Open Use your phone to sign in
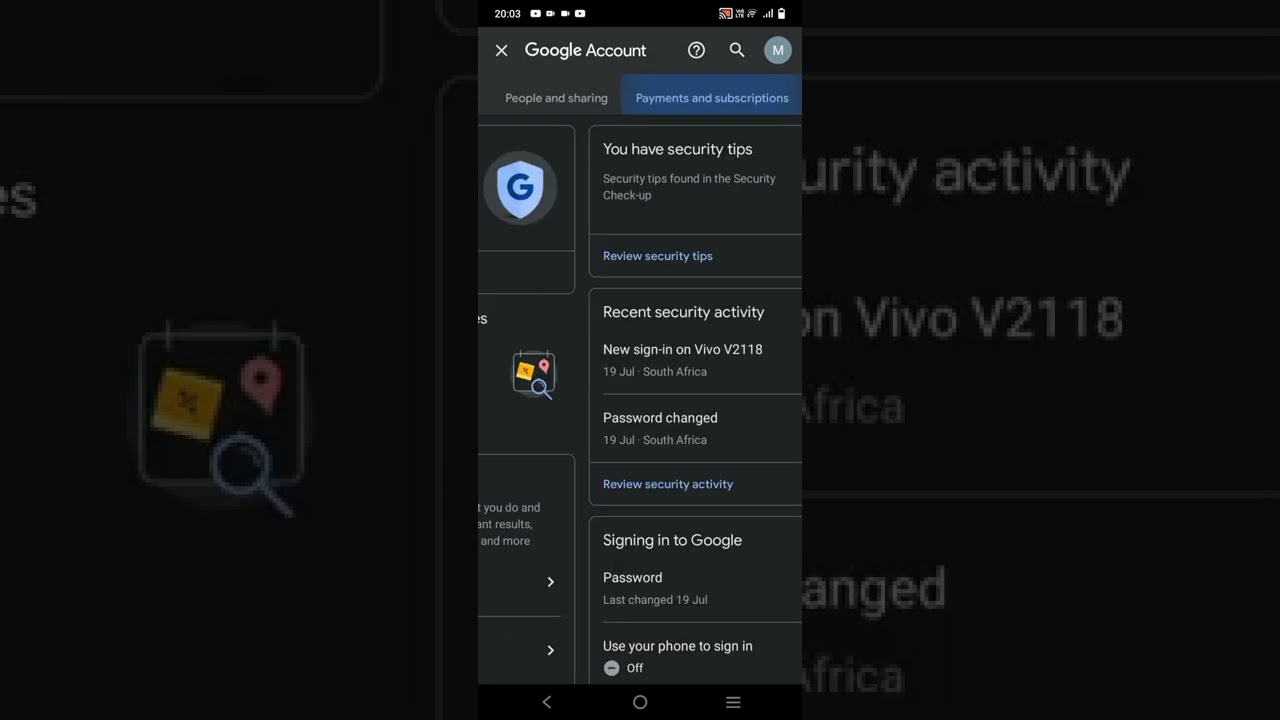The image size is (1280, 720). click(695, 656)
